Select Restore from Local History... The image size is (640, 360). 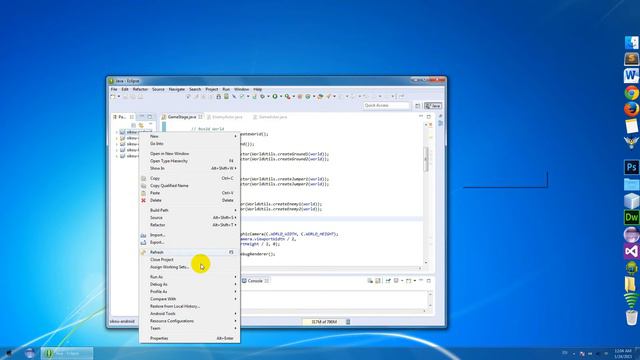click(x=189, y=306)
